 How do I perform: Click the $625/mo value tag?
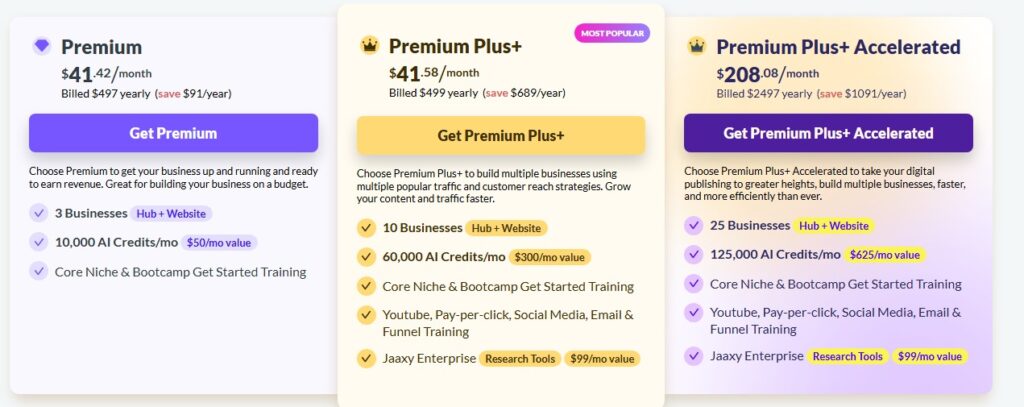pos(884,255)
